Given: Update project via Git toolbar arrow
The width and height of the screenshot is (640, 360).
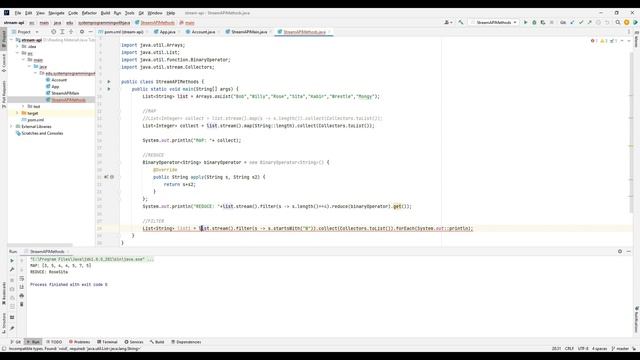Looking at the screenshot, I should click(572, 22).
